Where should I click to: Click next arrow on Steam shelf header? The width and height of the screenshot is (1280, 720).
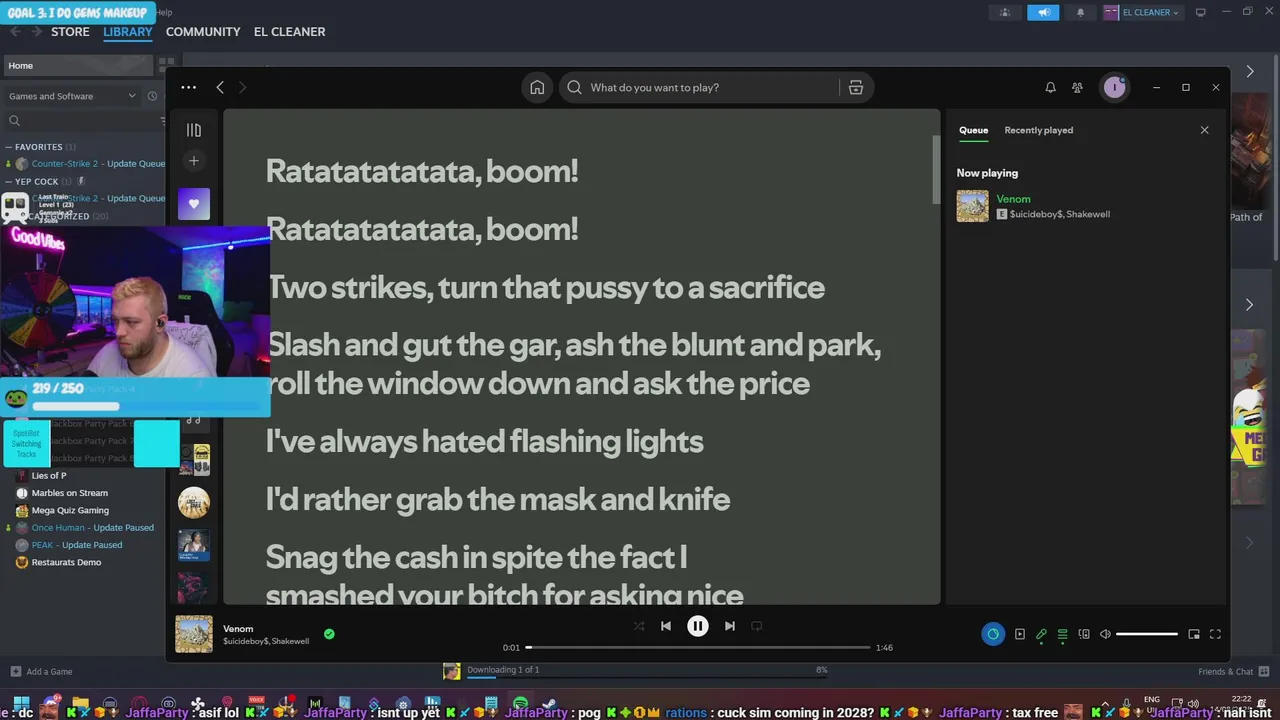pos(1249,72)
